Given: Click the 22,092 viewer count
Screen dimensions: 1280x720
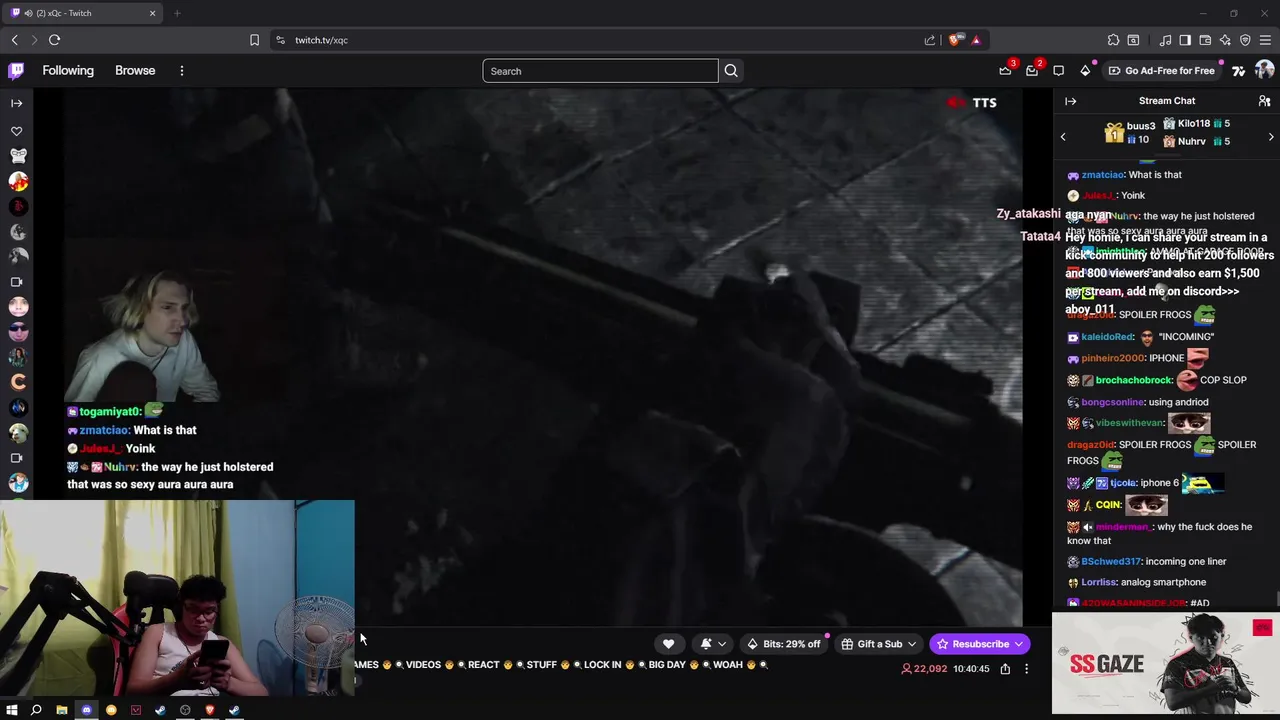Looking at the screenshot, I should [924, 669].
